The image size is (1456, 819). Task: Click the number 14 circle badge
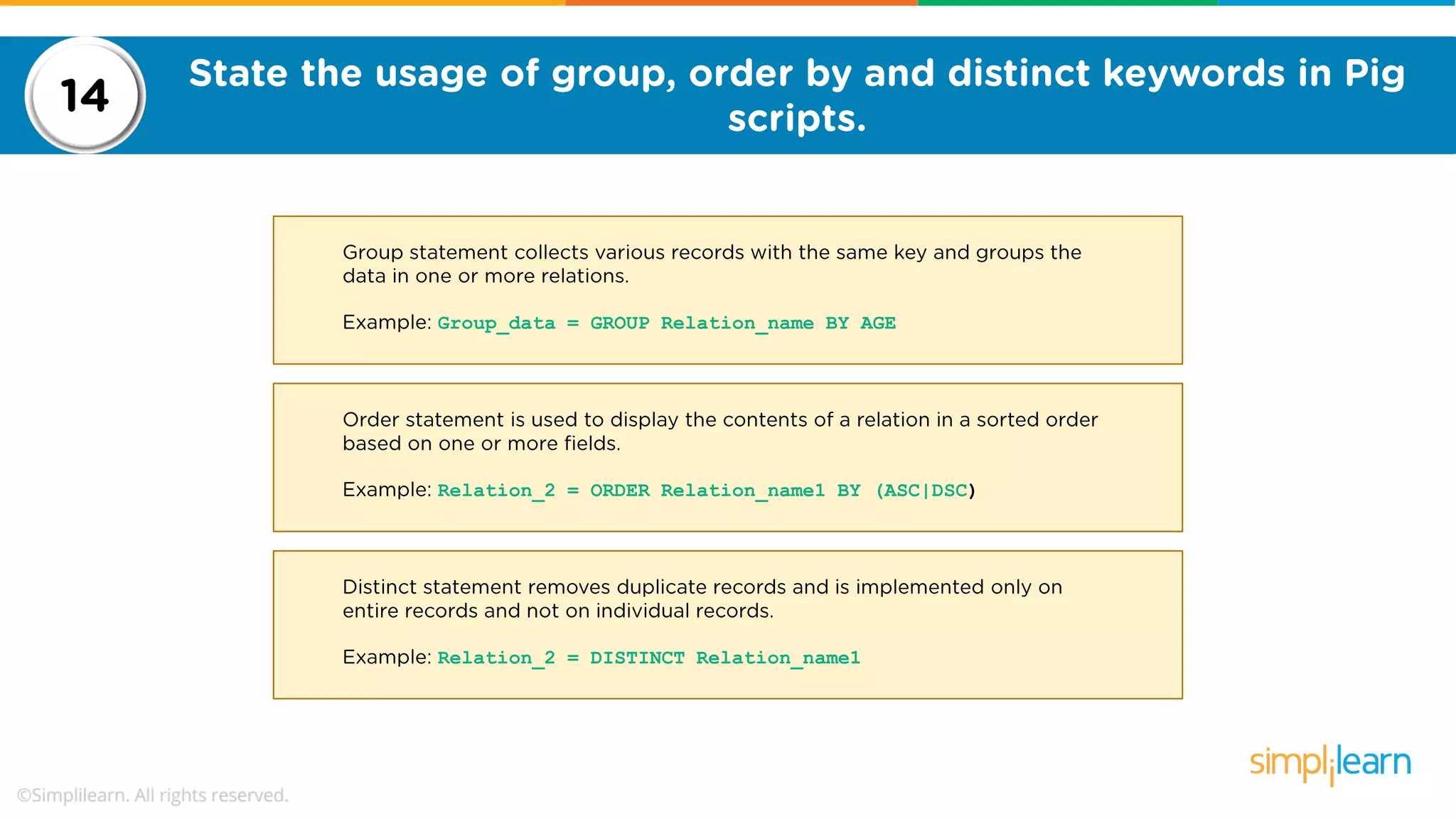(x=85, y=95)
